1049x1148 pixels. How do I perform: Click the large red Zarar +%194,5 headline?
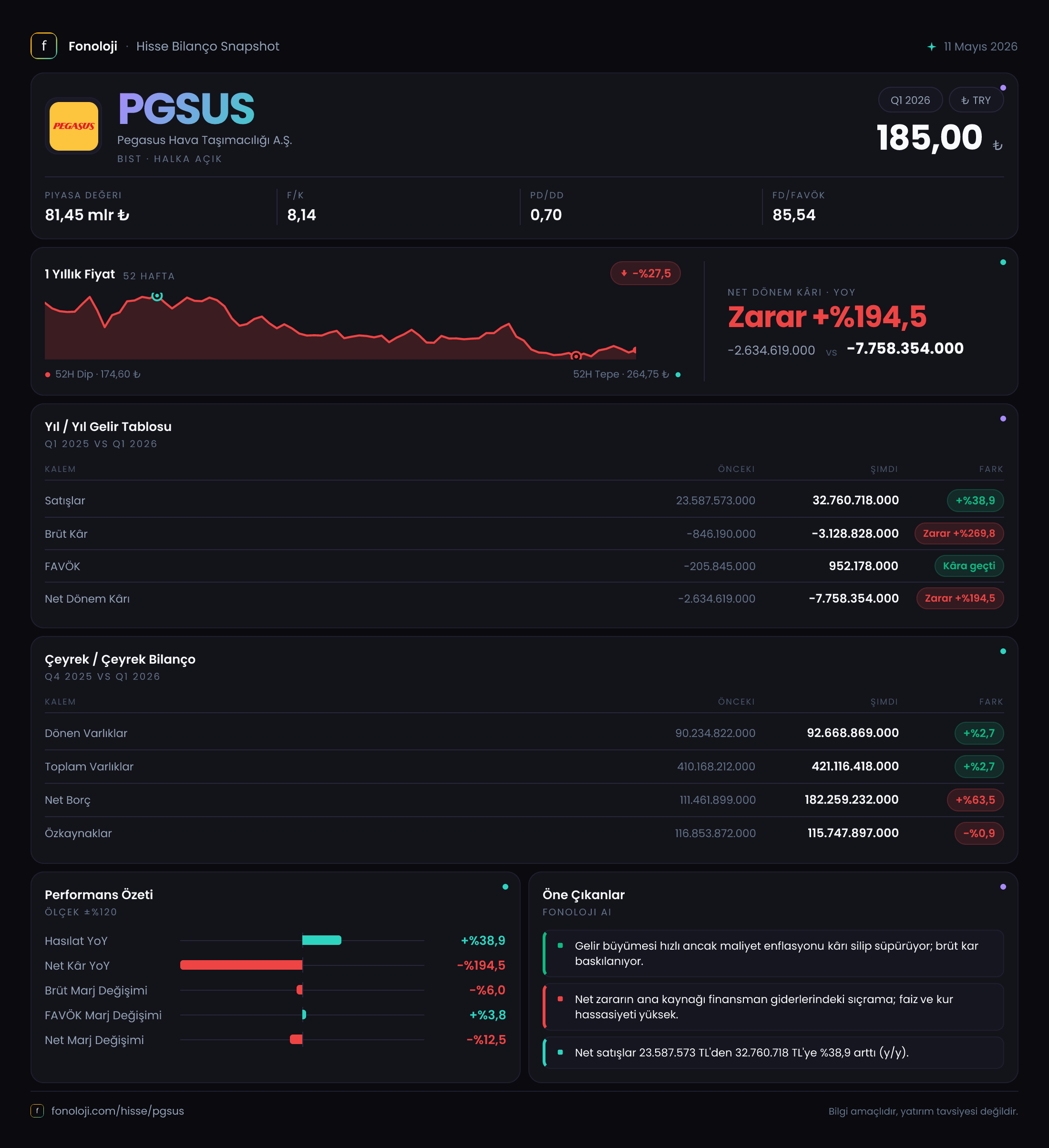pos(827,317)
